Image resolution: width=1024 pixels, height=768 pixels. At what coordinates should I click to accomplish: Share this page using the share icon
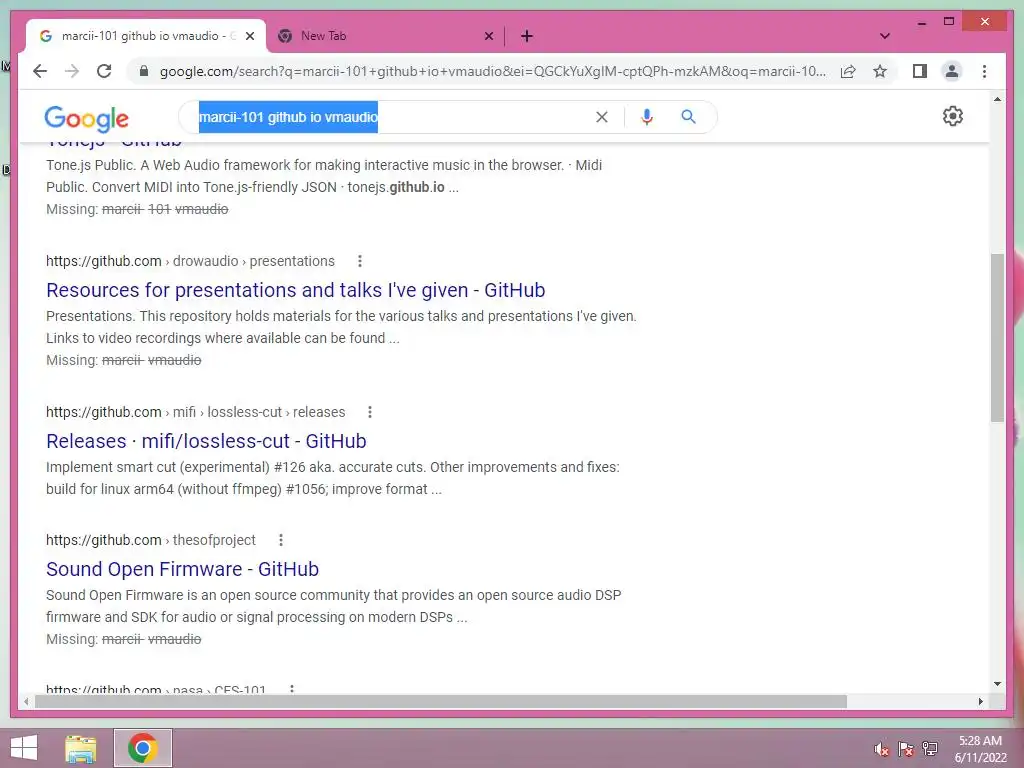[x=848, y=71]
